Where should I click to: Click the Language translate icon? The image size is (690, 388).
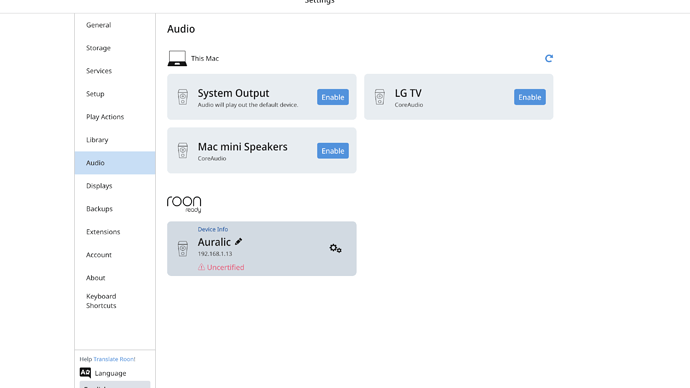[x=85, y=373]
